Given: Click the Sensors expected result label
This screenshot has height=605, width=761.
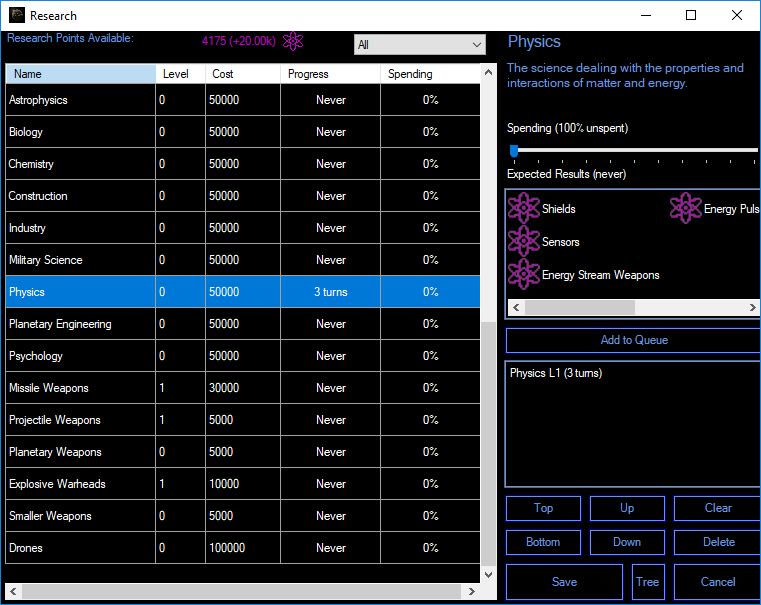Looking at the screenshot, I should click(x=561, y=242).
